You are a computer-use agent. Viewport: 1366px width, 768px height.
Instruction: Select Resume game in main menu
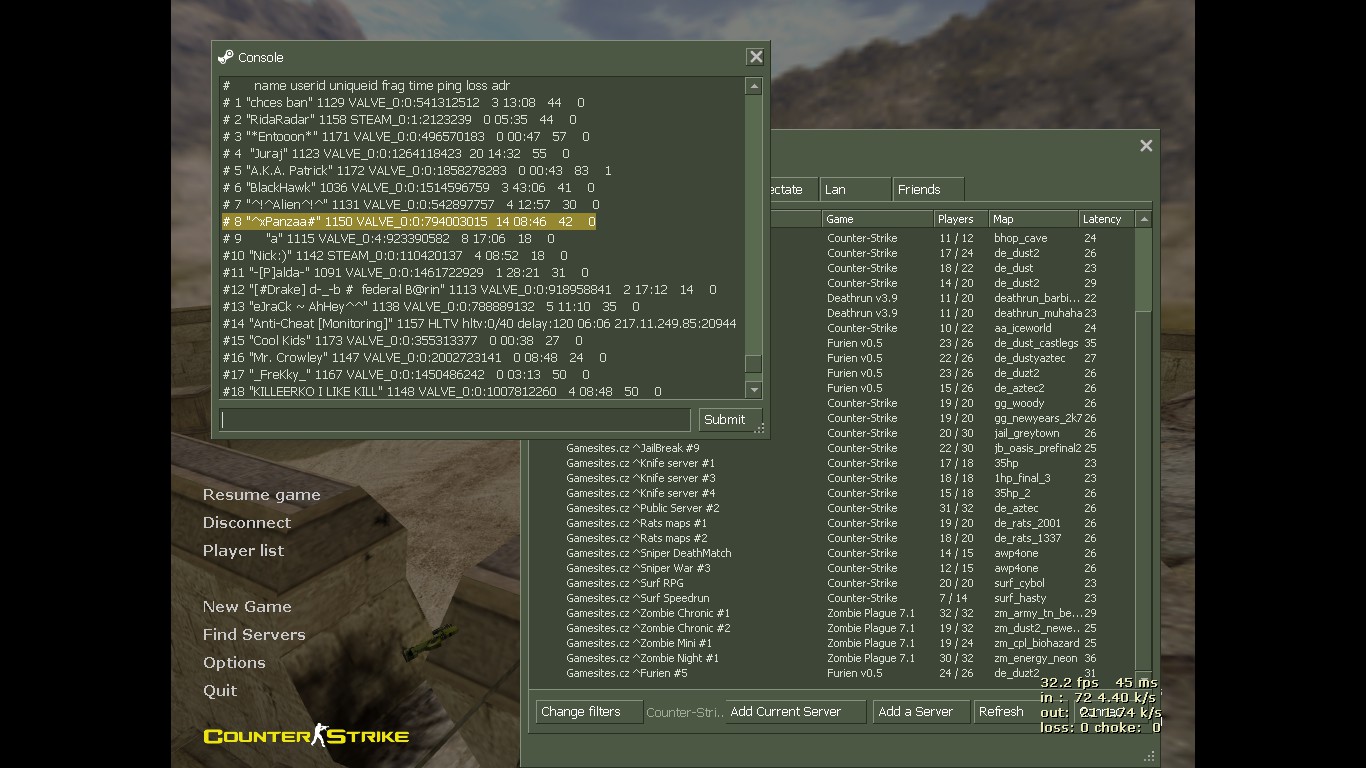(x=261, y=495)
